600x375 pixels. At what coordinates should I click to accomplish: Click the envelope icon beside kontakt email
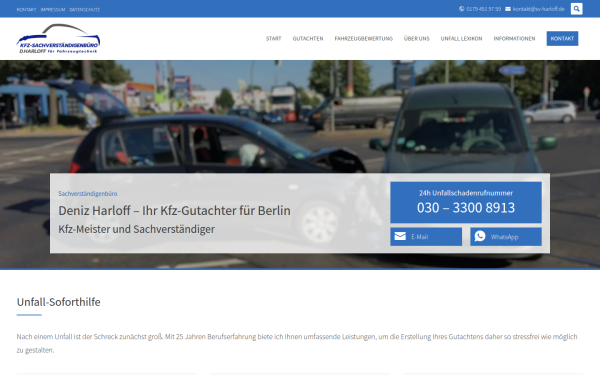[508, 9]
